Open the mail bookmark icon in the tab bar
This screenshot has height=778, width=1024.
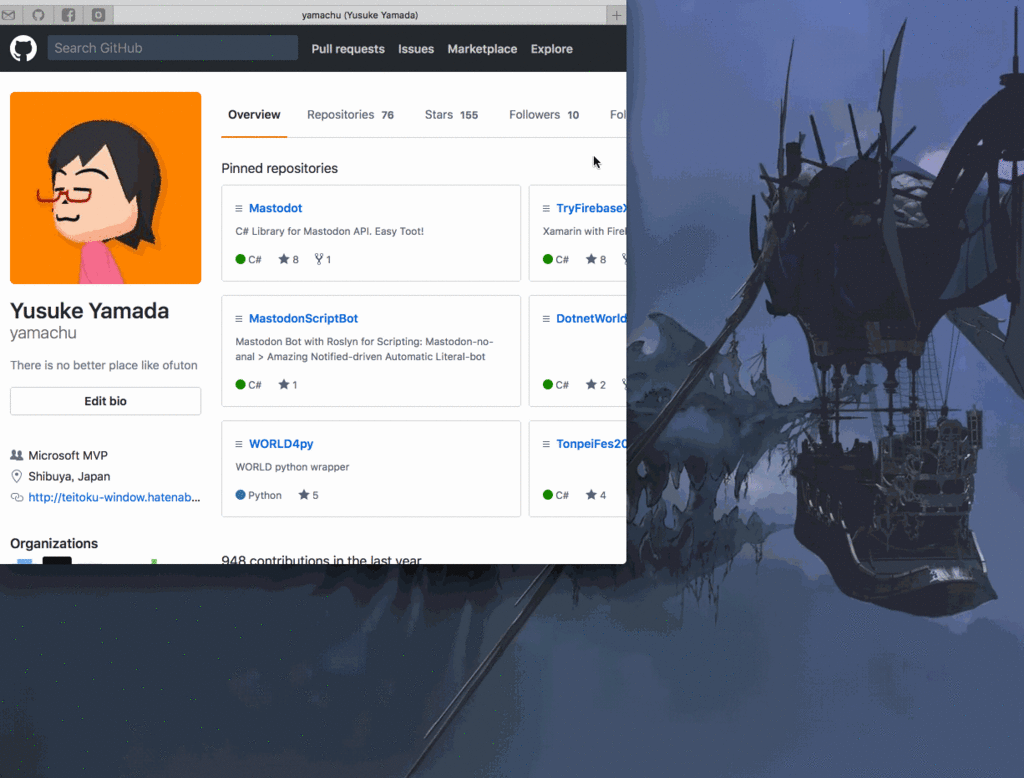pos(8,14)
